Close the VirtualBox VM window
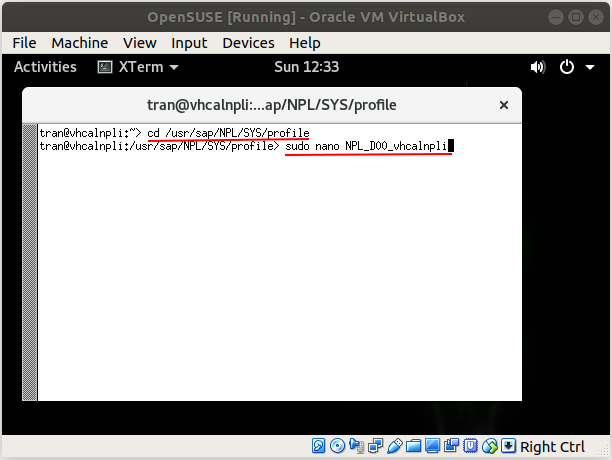Image resolution: width=612 pixels, height=460 pixels. 596,17
